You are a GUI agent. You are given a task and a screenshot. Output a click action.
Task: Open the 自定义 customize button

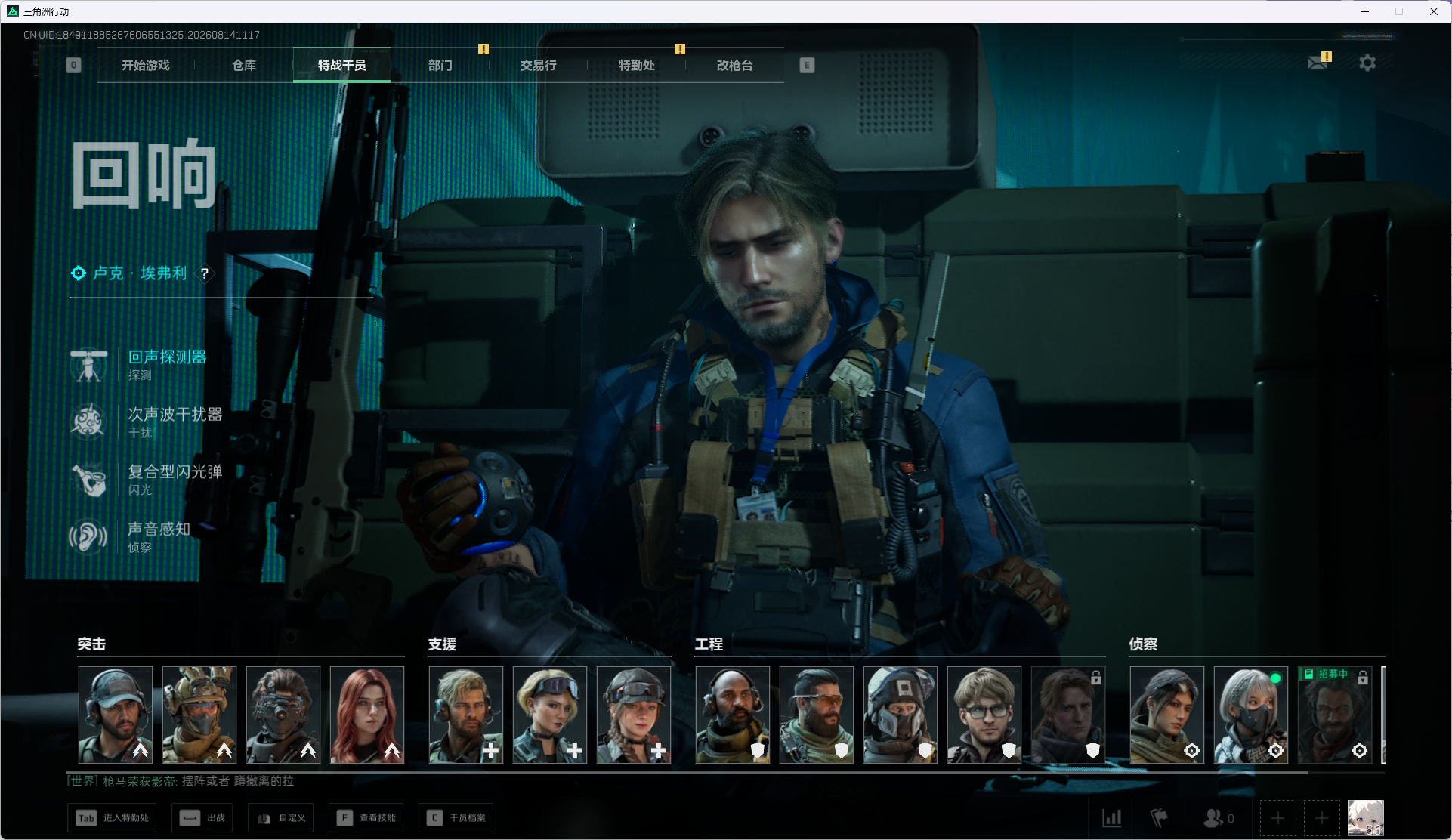[x=281, y=817]
